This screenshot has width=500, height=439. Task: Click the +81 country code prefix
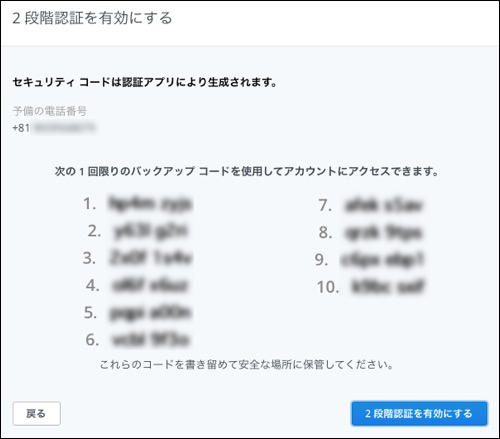(21, 128)
